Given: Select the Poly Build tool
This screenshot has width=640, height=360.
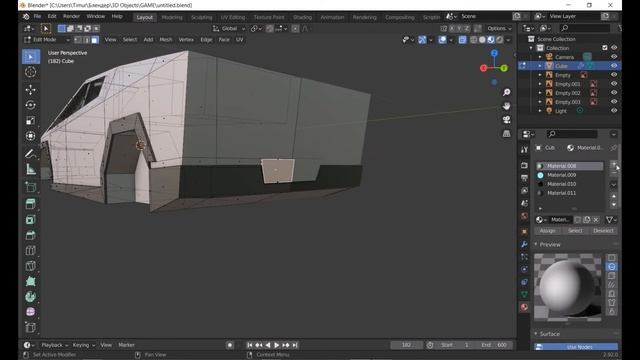Looking at the screenshot, I should pyautogui.click(x=31, y=282).
